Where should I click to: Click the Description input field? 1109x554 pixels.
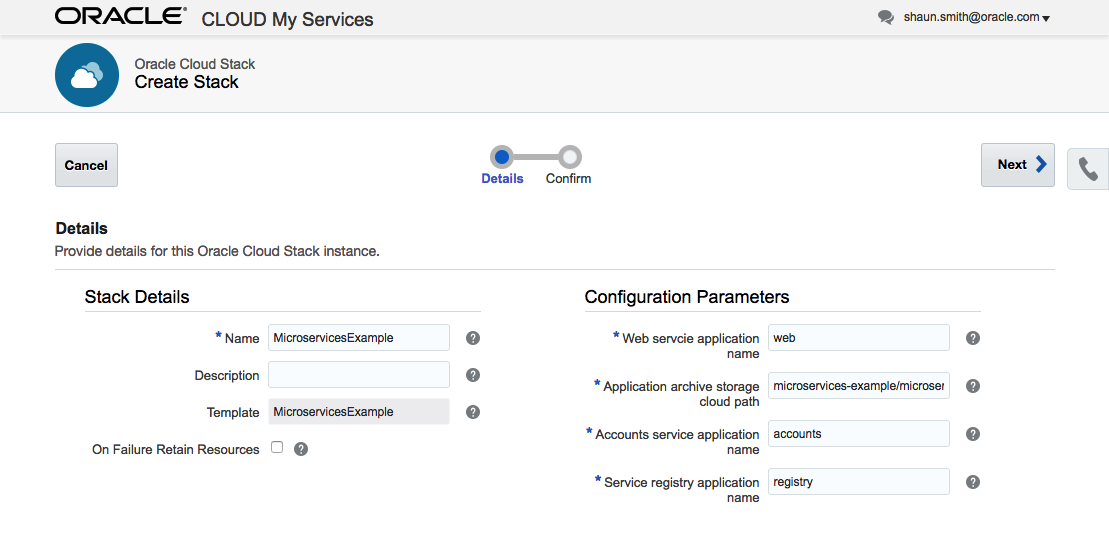pyautogui.click(x=359, y=374)
